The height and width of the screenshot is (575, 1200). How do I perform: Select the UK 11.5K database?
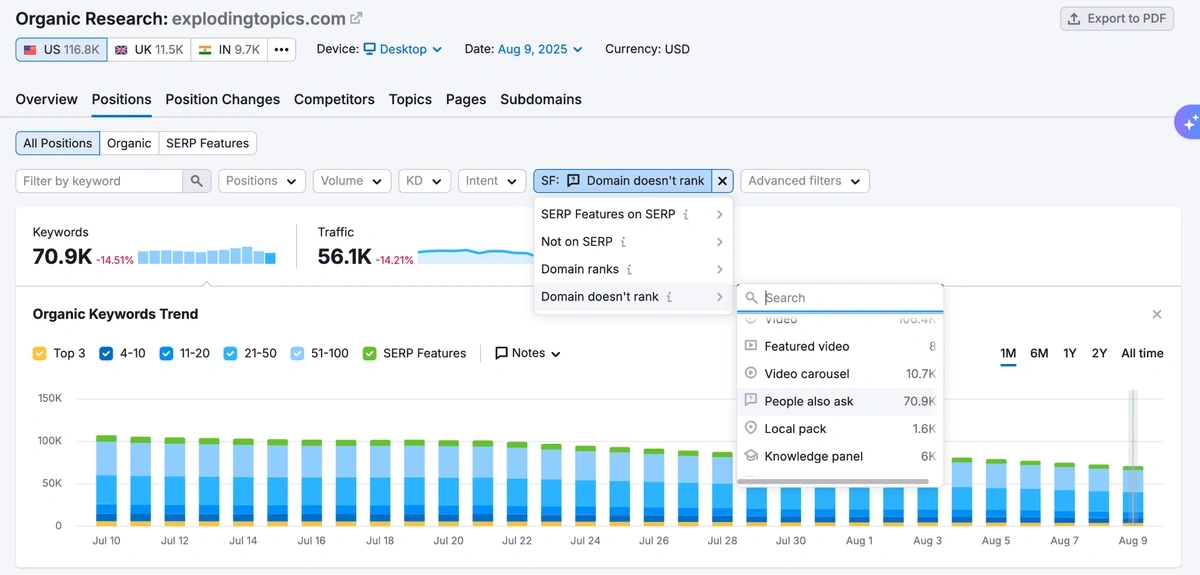click(147, 50)
